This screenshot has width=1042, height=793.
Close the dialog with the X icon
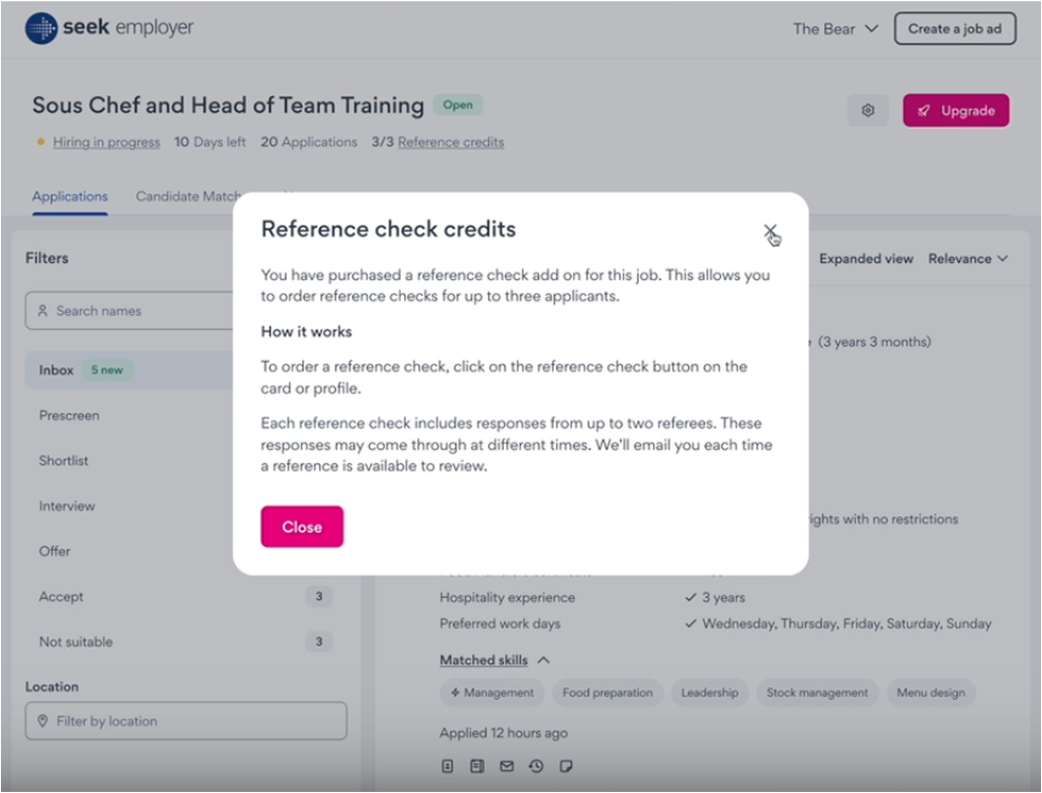770,232
